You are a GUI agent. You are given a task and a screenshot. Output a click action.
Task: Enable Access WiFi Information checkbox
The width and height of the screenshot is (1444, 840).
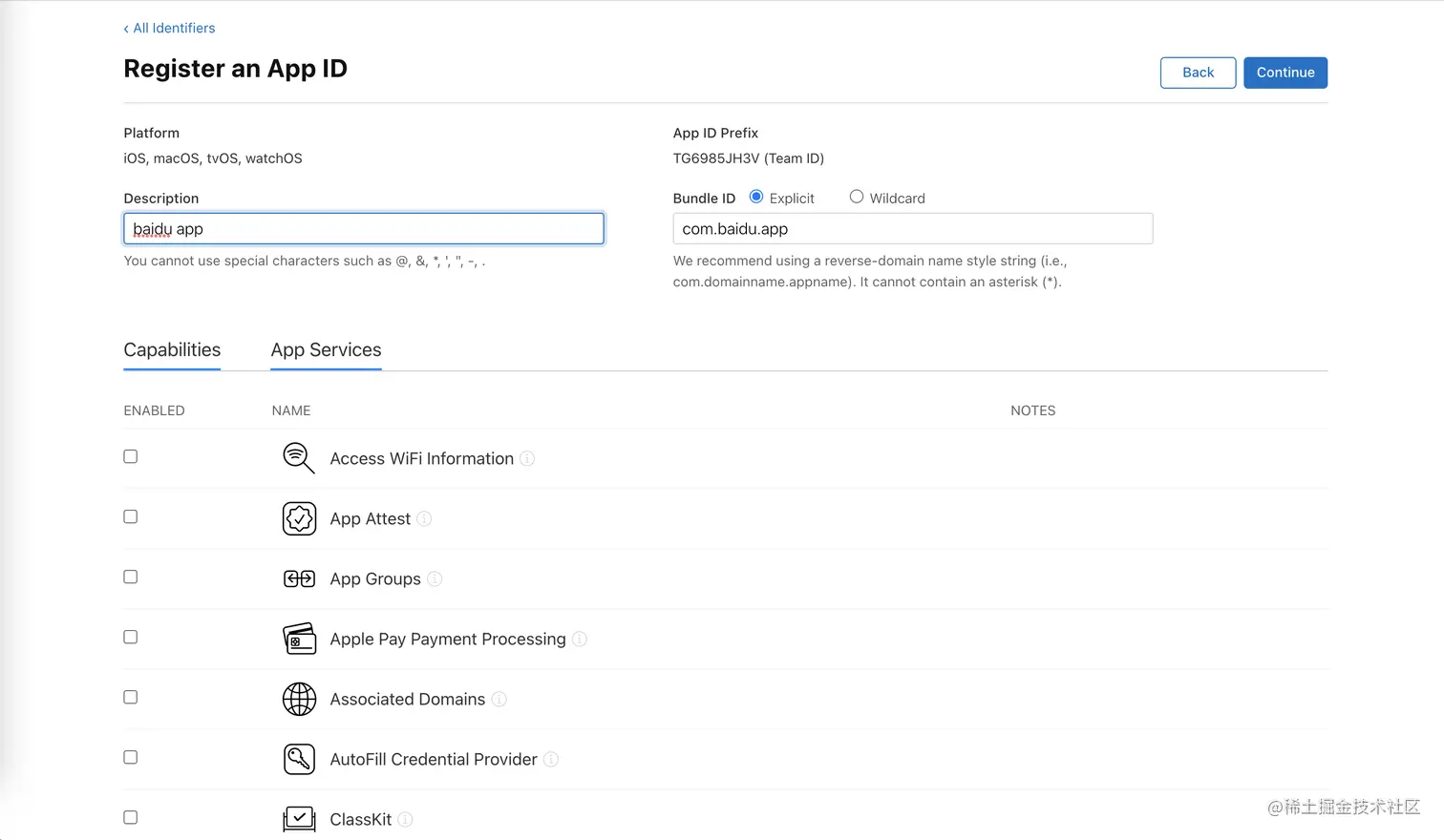(x=131, y=456)
